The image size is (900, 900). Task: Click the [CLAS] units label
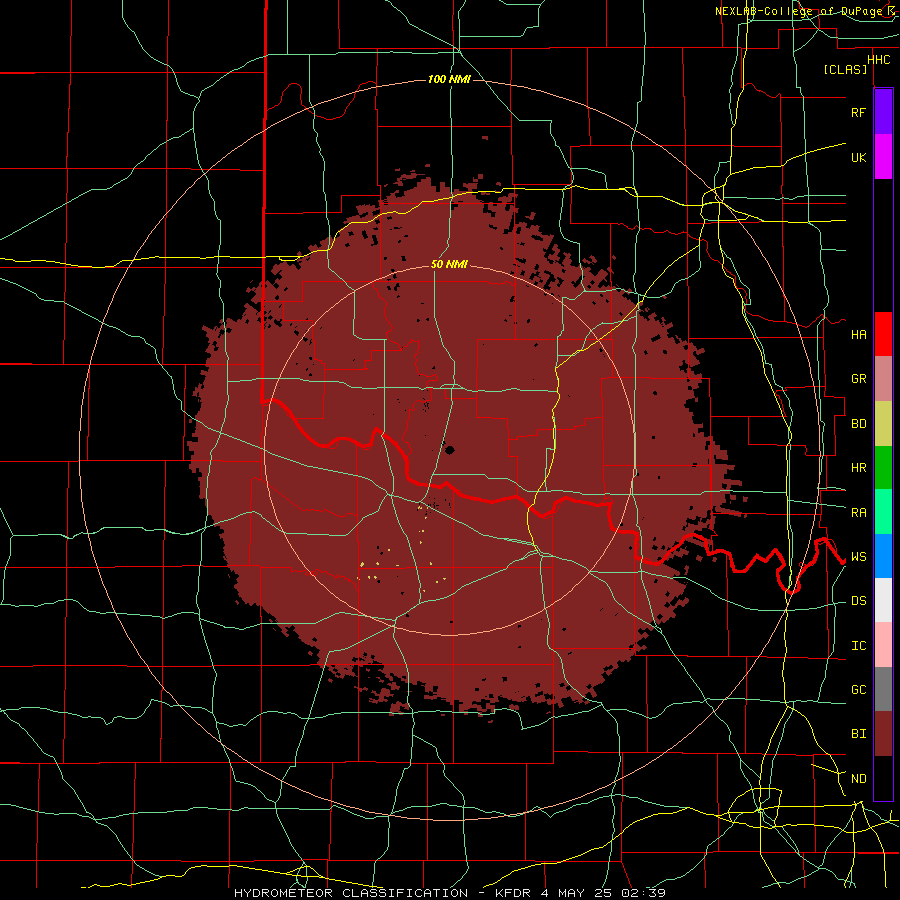click(x=845, y=70)
